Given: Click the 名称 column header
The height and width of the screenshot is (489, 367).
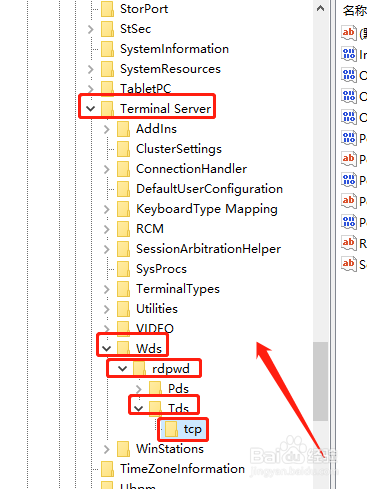Looking at the screenshot, I should coord(354,11).
